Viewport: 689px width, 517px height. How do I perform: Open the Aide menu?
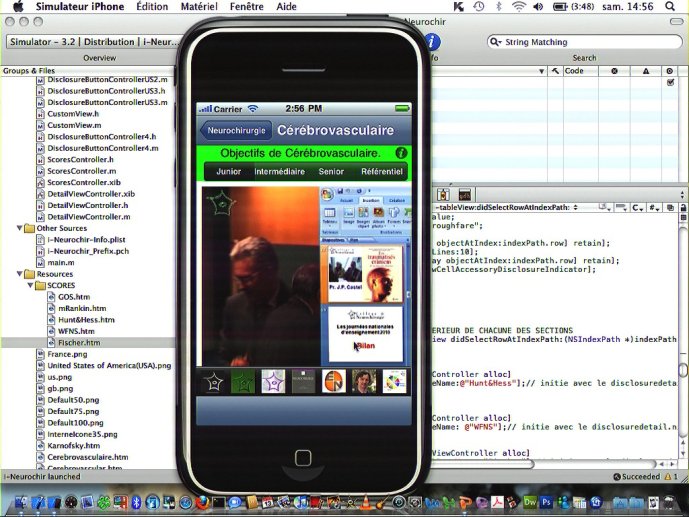point(286,7)
